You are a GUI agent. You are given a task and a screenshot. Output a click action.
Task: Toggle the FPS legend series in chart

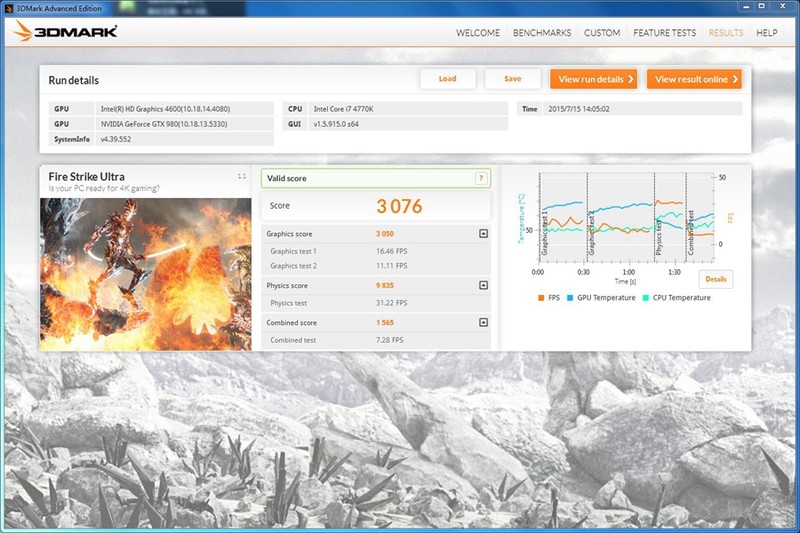[x=547, y=298]
